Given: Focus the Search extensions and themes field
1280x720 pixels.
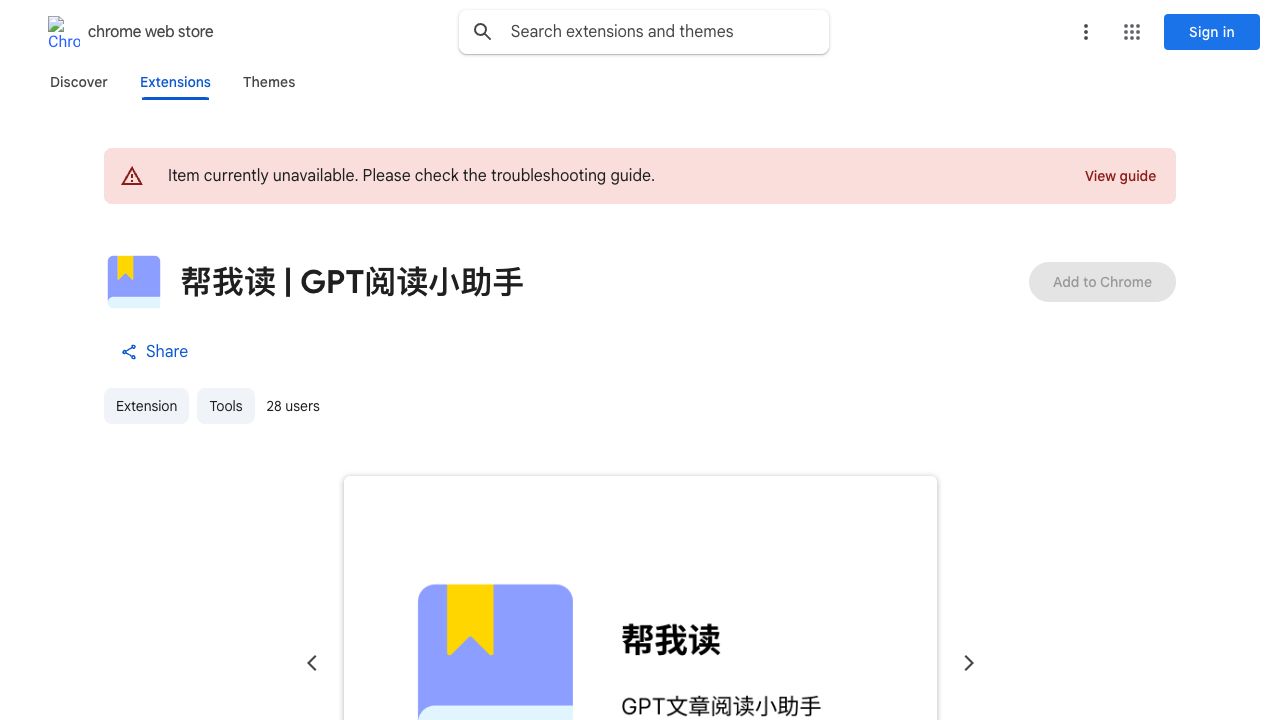Looking at the screenshot, I should click(x=644, y=32).
